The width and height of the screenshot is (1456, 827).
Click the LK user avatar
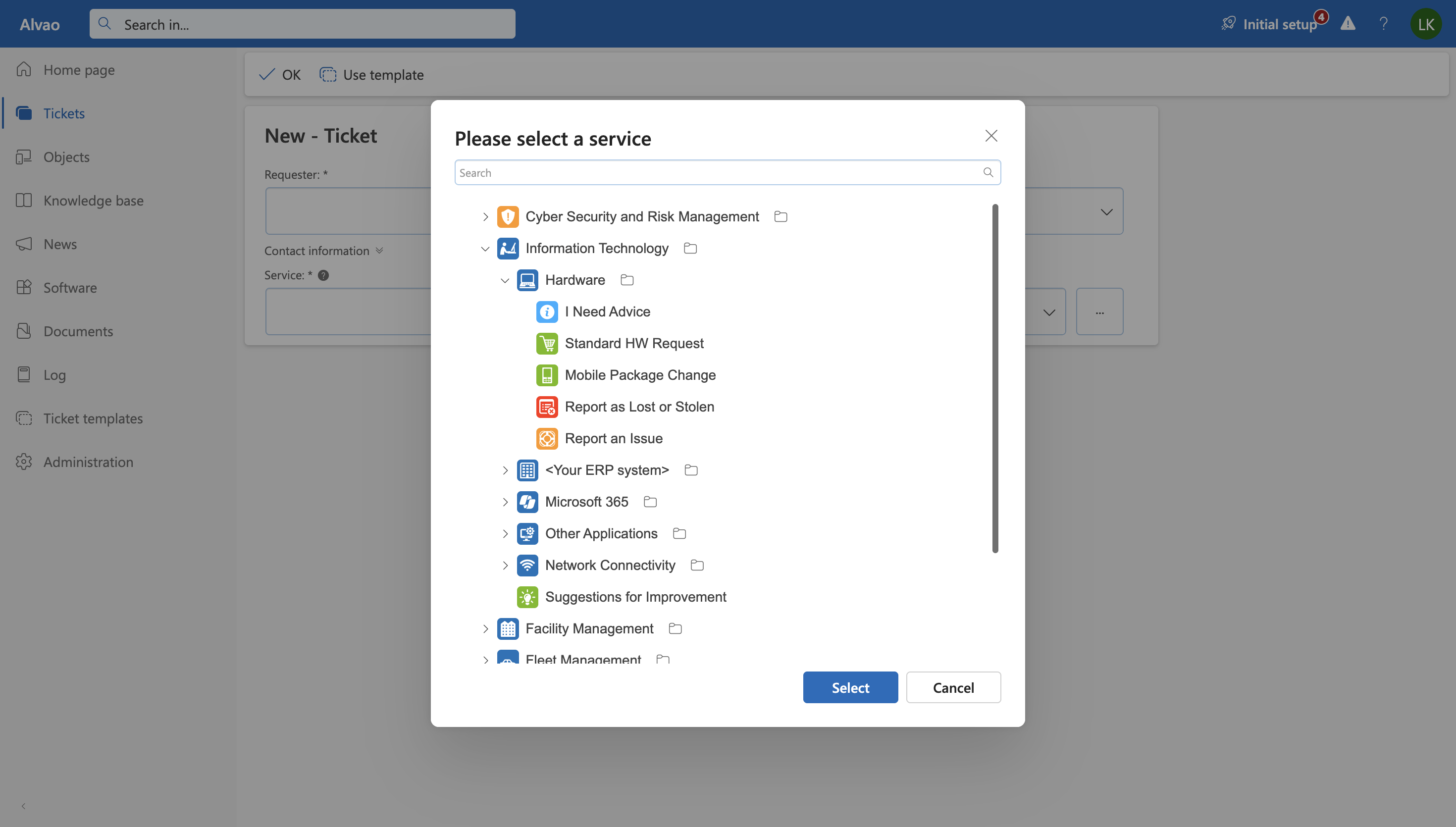1426,23
